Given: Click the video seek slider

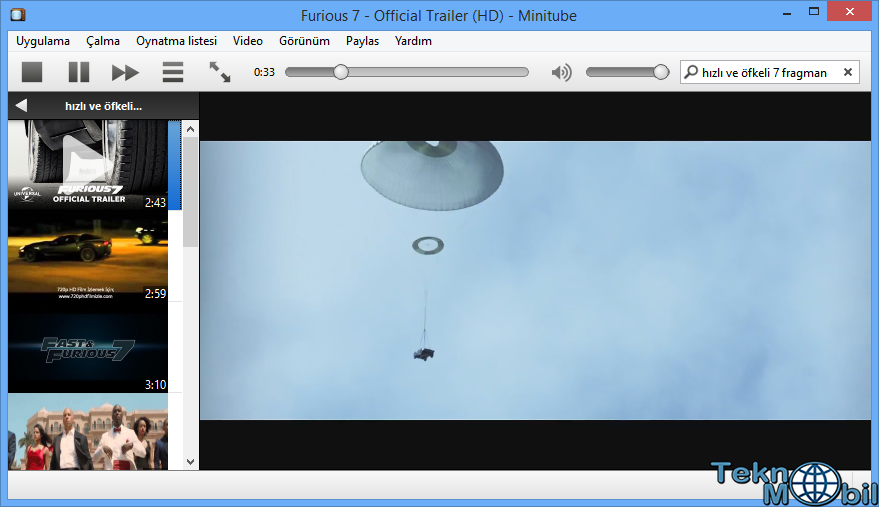Looking at the screenshot, I should pos(406,72).
